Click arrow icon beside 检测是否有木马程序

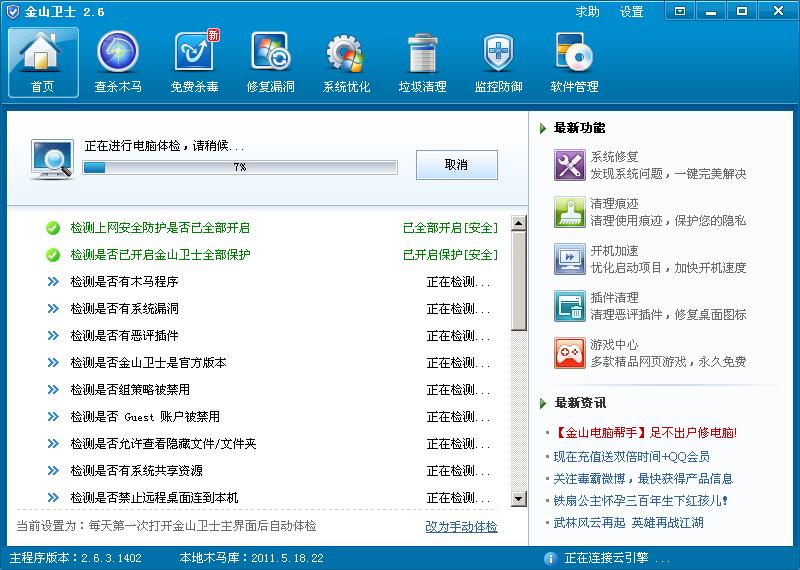click(x=53, y=282)
